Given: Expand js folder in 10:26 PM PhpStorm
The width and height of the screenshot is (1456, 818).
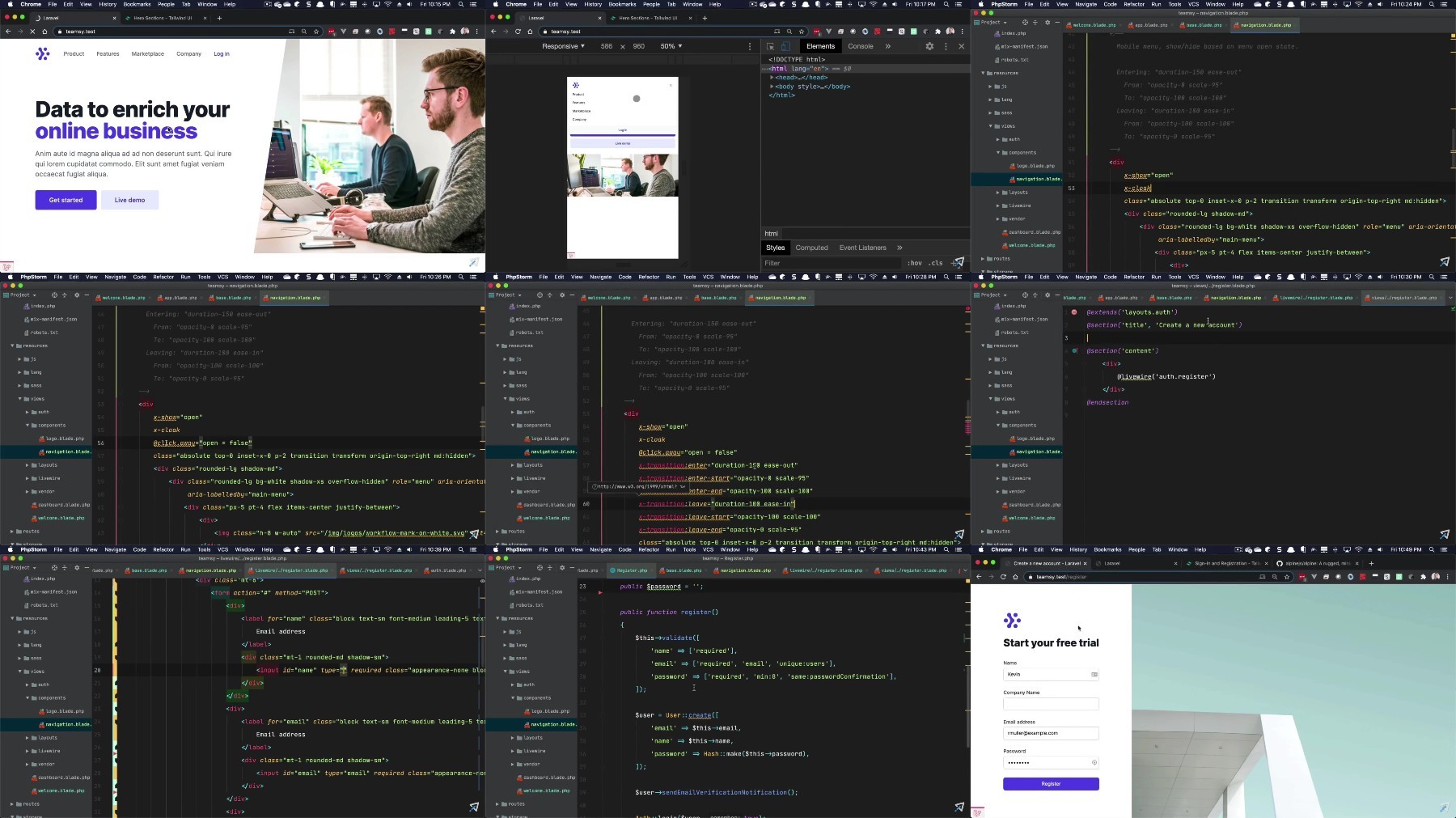Looking at the screenshot, I should point(20,359).
